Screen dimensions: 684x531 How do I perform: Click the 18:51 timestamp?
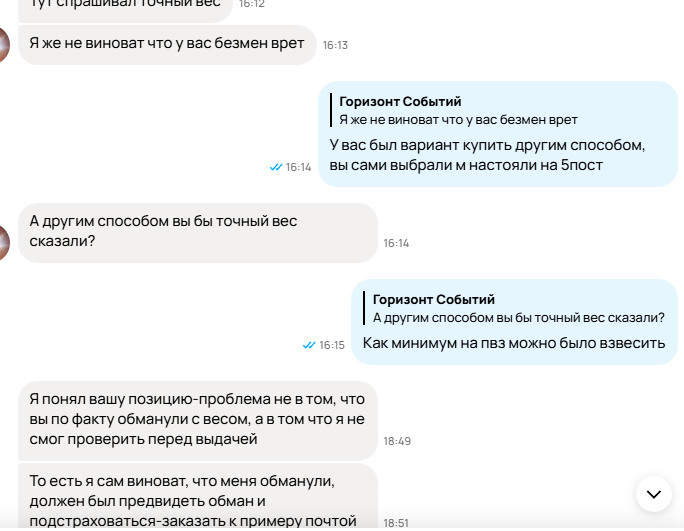coord(396,522)
